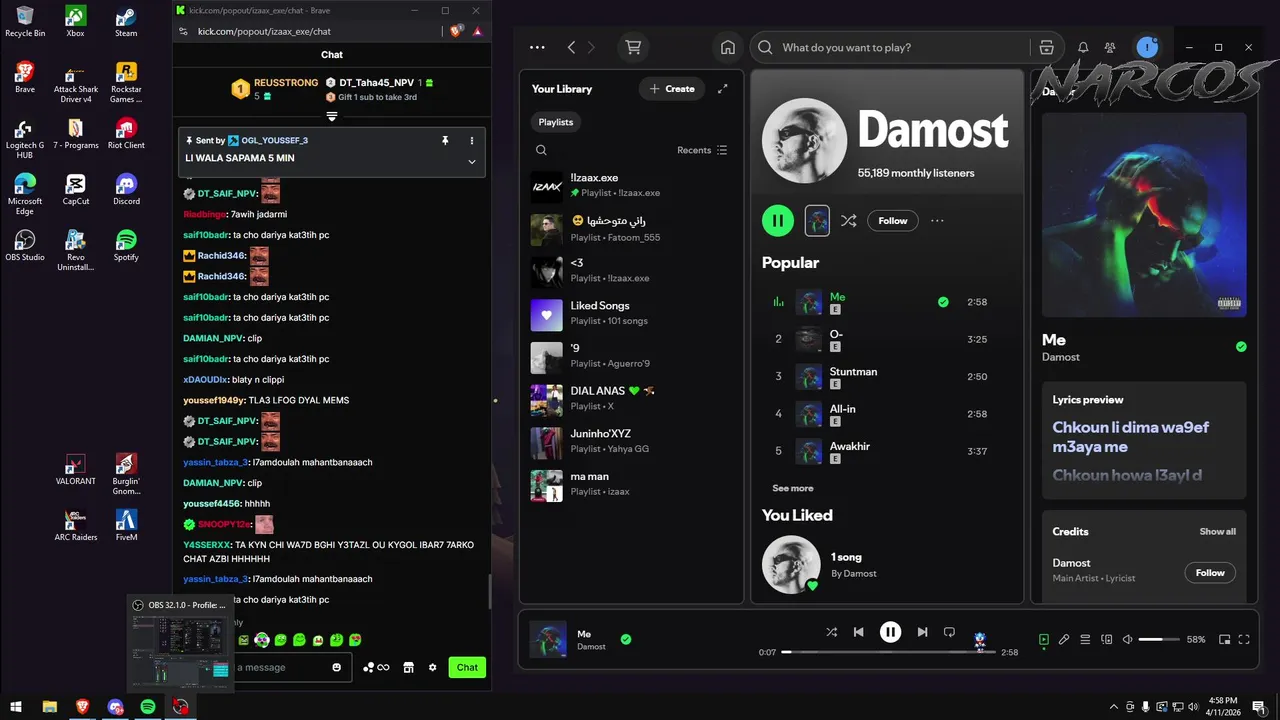Open Liked Songs playlist
The height and width of the screenshot is (720, 1280).
631,313
